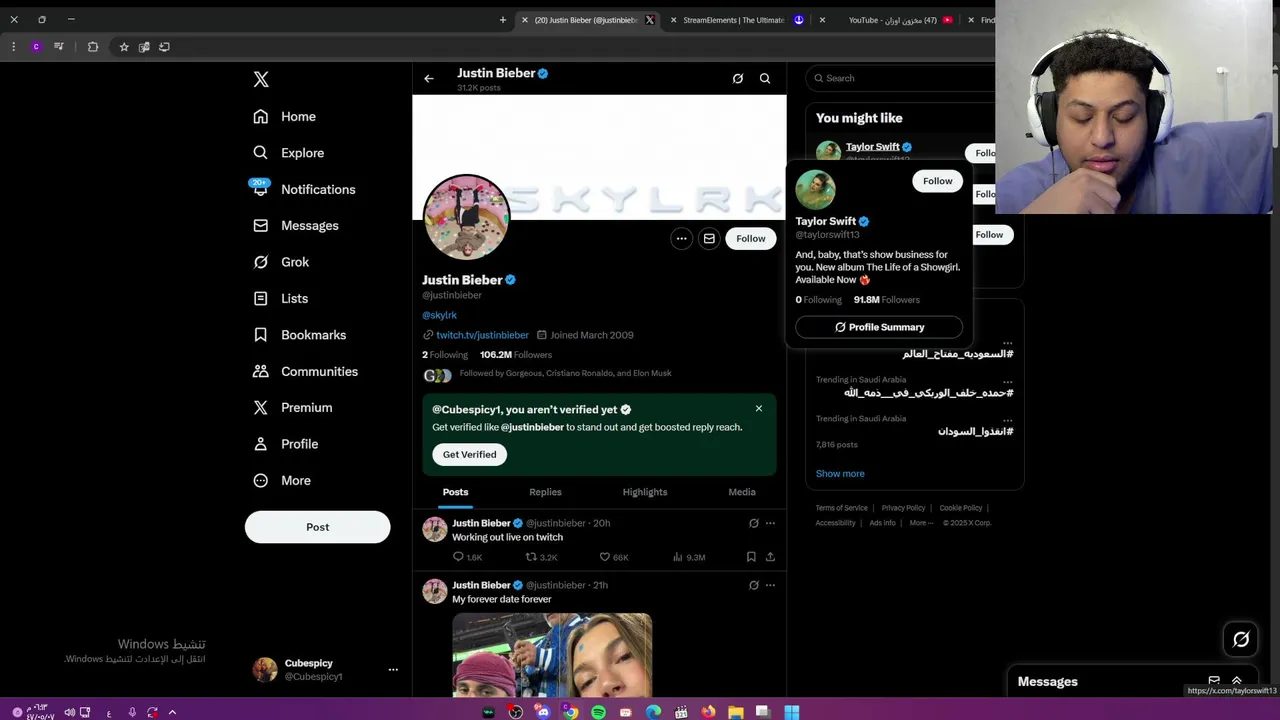Click the floating Grok button
This screenshot has height=720, width=1280.
tap(1241, 640)
